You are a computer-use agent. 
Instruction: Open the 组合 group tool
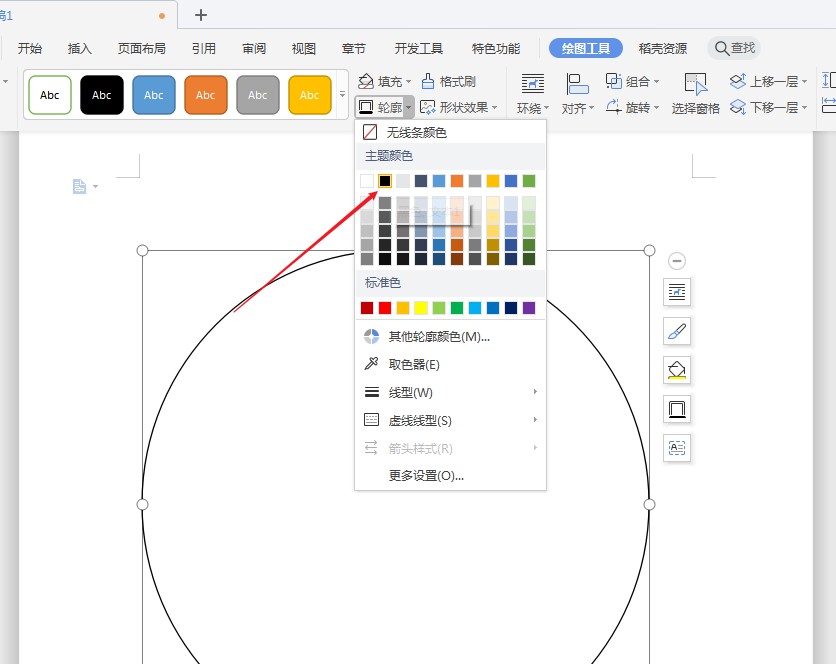click(x=628, y=82)
